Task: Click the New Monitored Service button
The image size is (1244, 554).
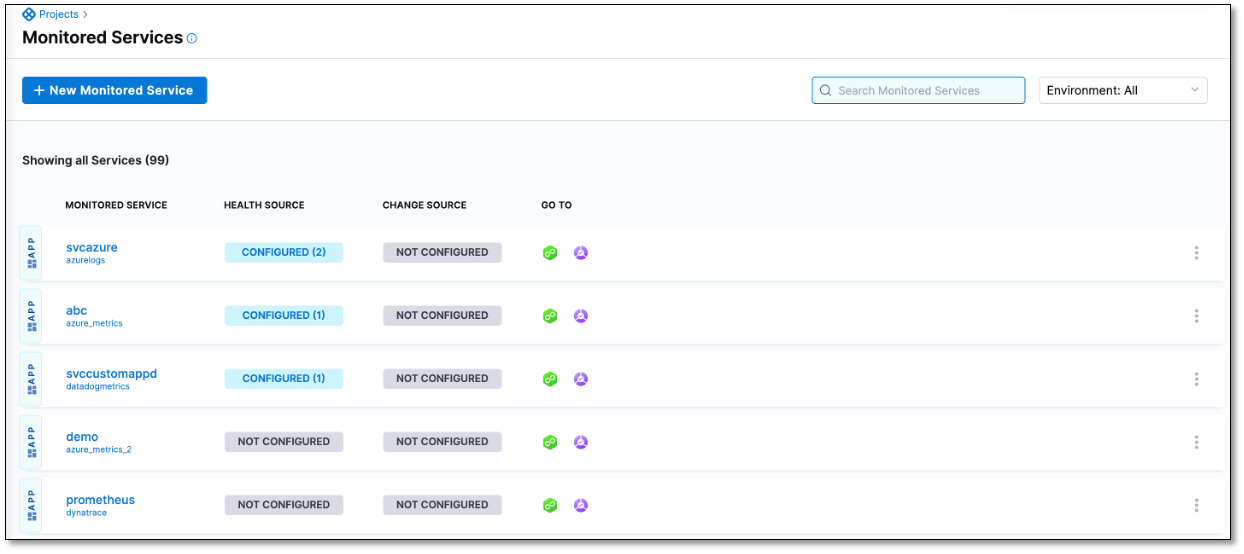Action: 114,90
